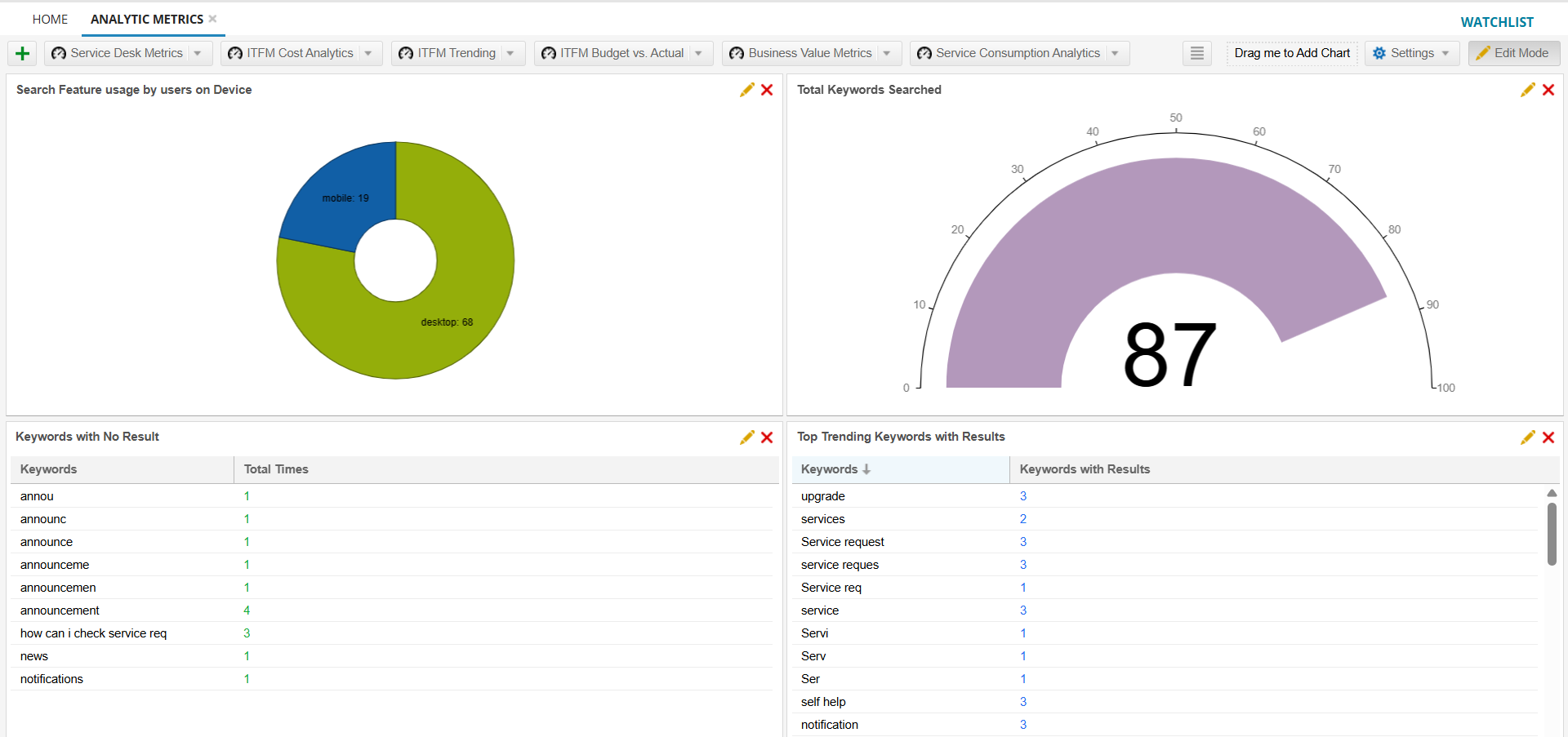Click the Top Trending Keywords table scrollbar
The image size is (1568, 737).
(1551, 534)
